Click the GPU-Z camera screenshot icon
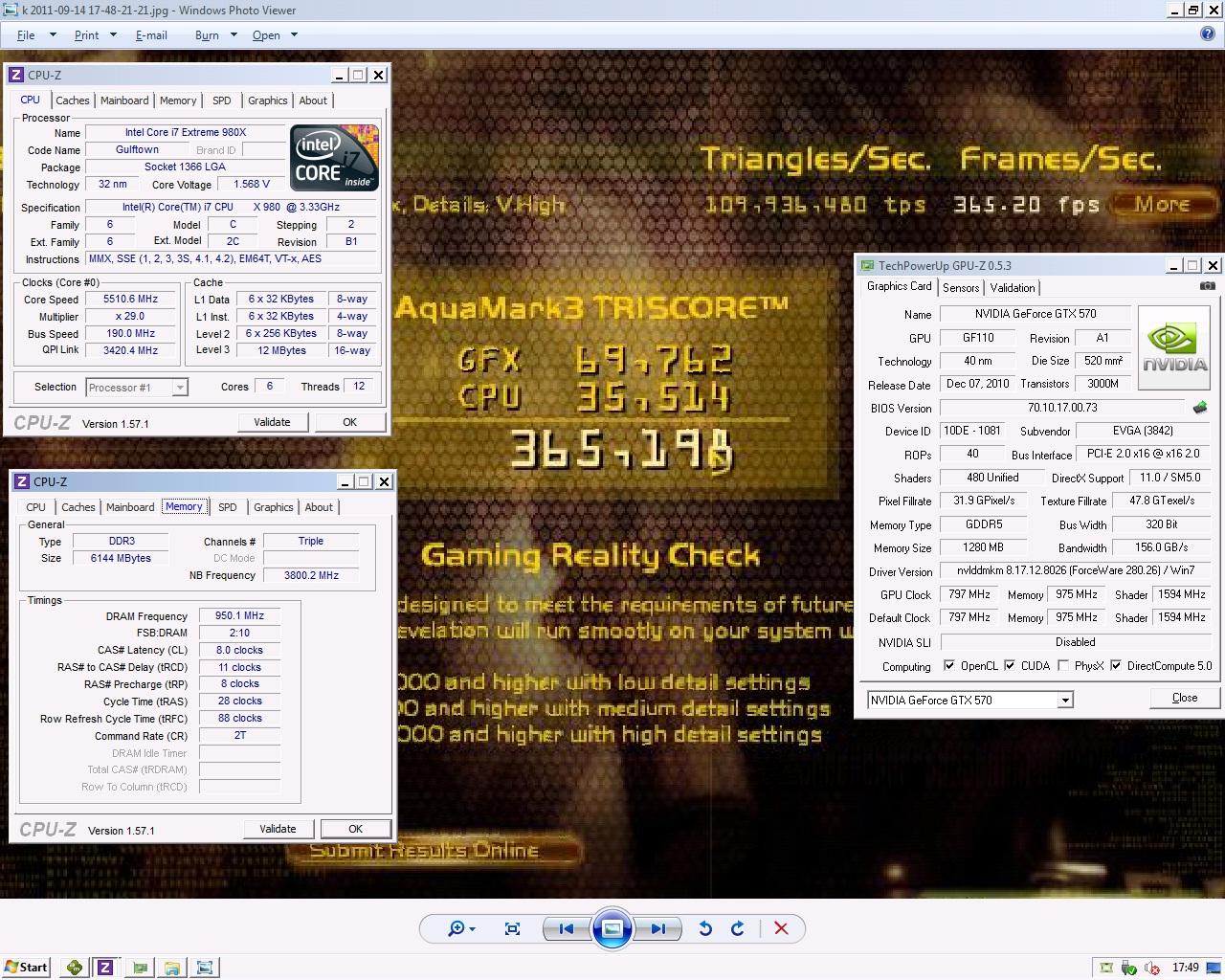The image size is (1225, 980). (x=1208, y=286)
